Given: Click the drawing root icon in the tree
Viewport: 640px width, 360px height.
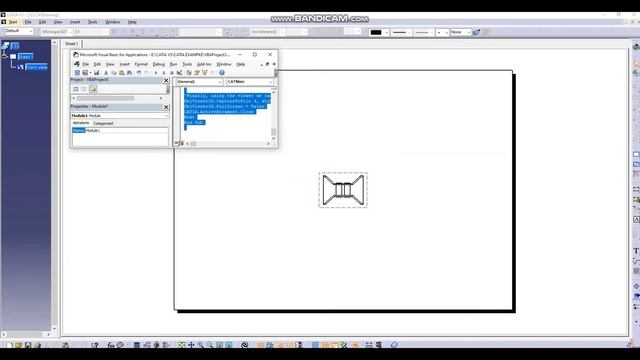Looking at the screenshot, I should pyautogui.click(x=5, y=46).
